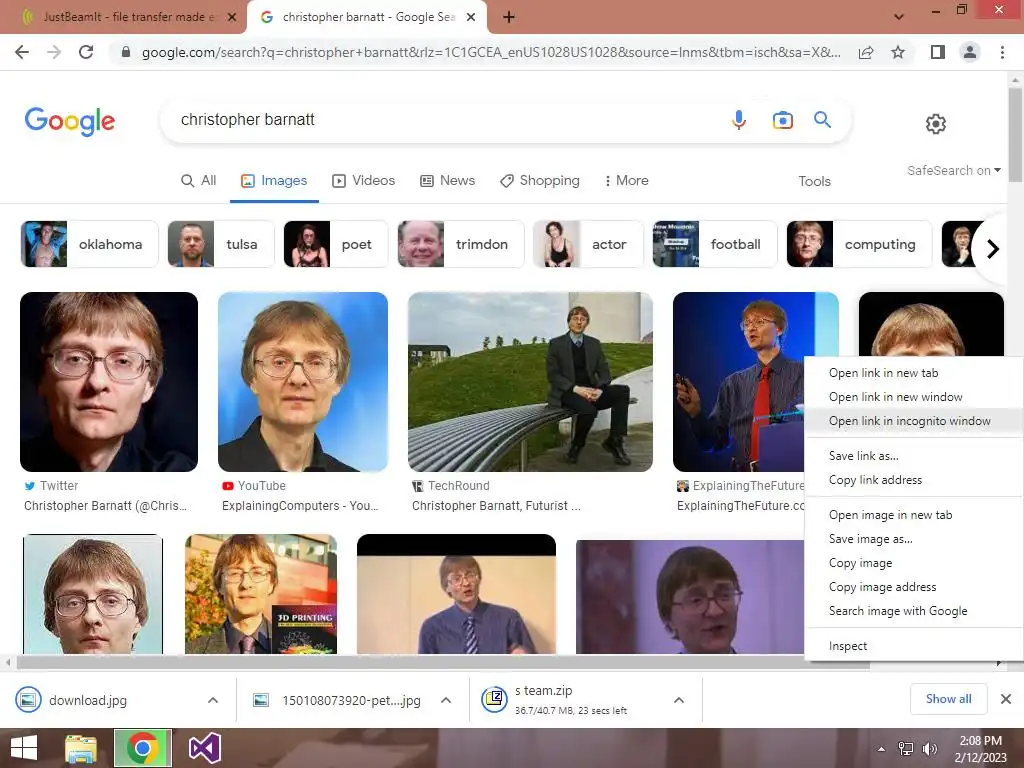The width and height of the screenshot is (1024, 768).
Task: Show more suggestion chips with the right arrow
Action: (992, 249)
